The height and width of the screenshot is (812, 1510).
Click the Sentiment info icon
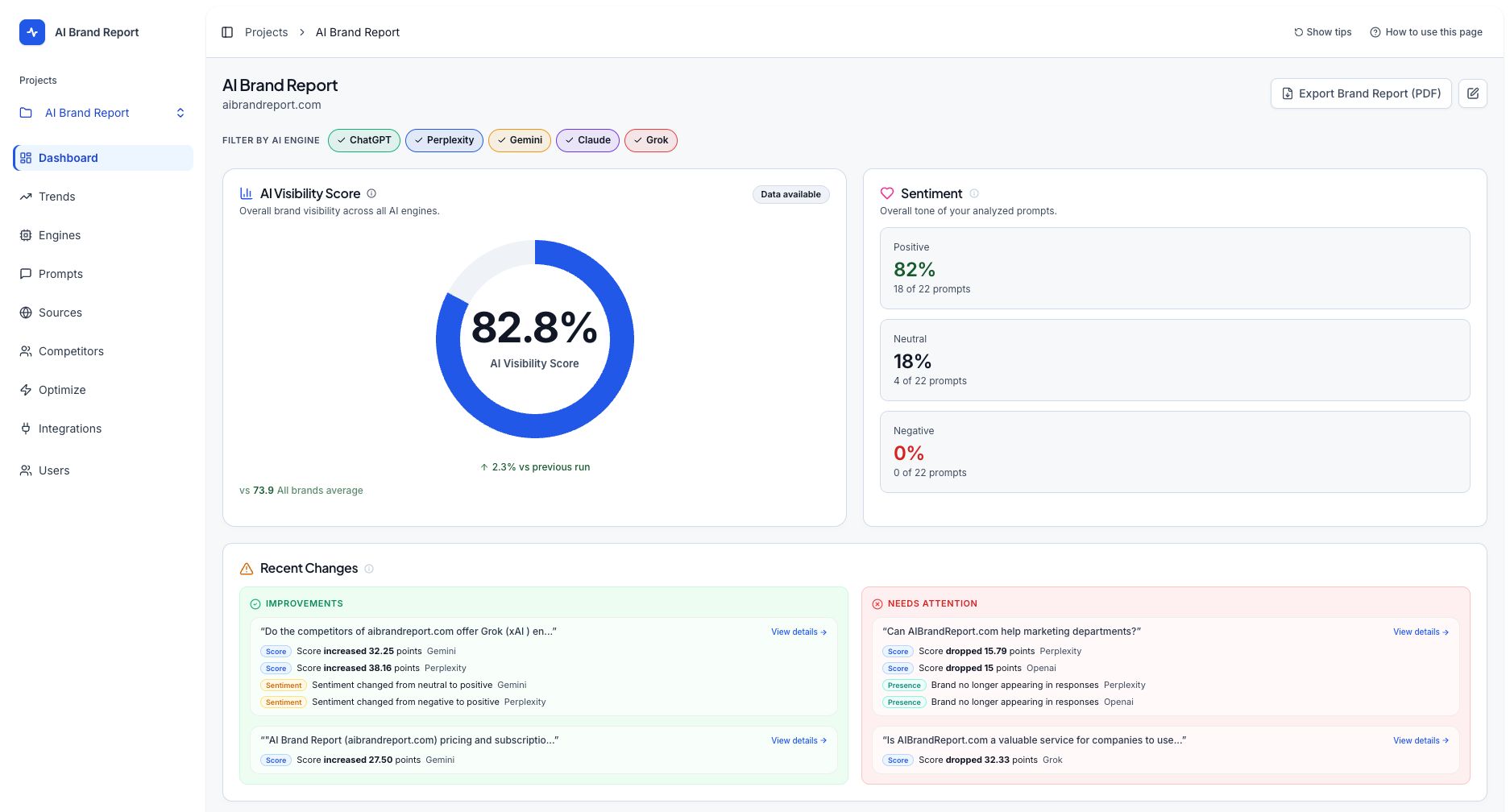tap(974, 193)
